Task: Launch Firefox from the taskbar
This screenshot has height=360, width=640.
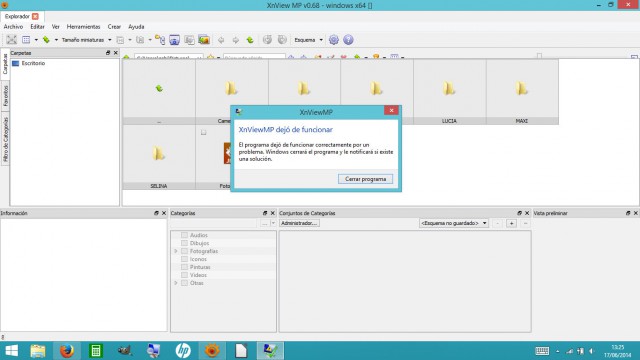Action: coord(67,351)
